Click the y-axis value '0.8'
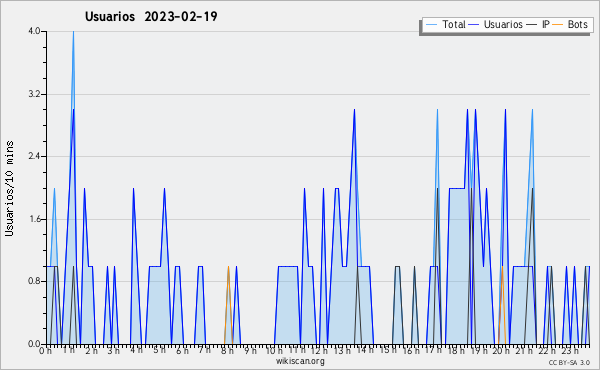The height and width of the screenshot is (370, 600). point(34,282)
